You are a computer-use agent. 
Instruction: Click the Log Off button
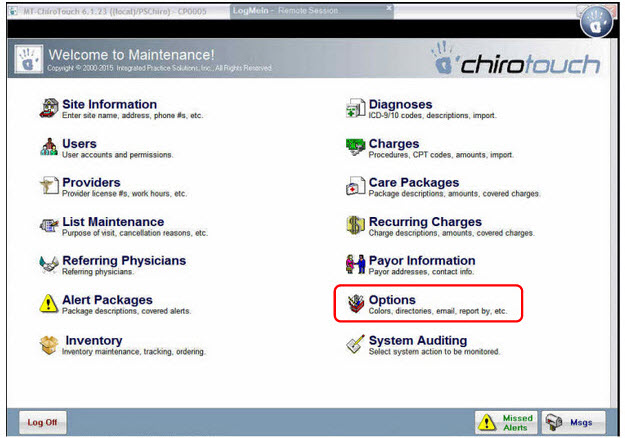coord(43,422)
